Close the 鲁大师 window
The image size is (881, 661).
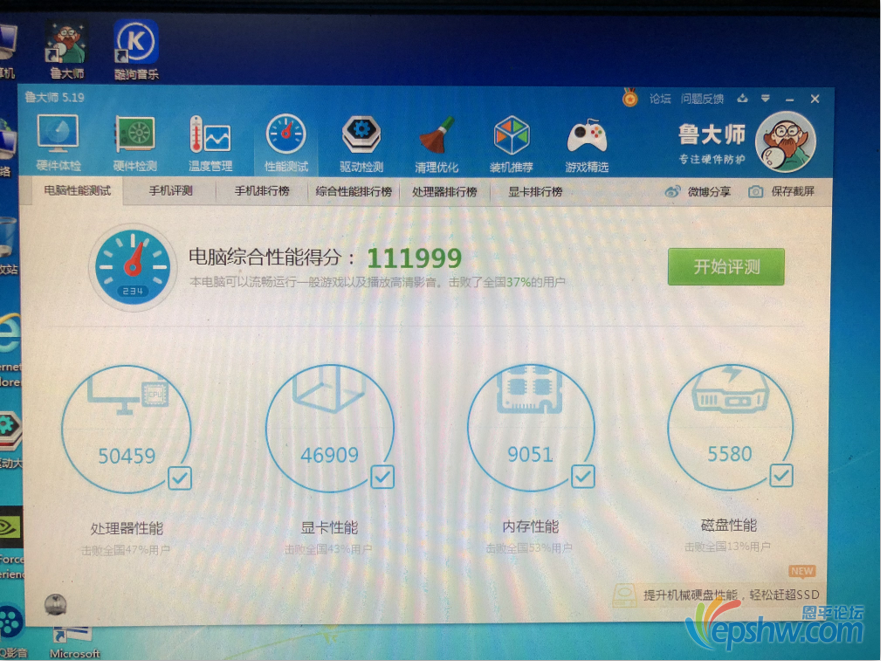pyautogui.click(x=815, y=99)
